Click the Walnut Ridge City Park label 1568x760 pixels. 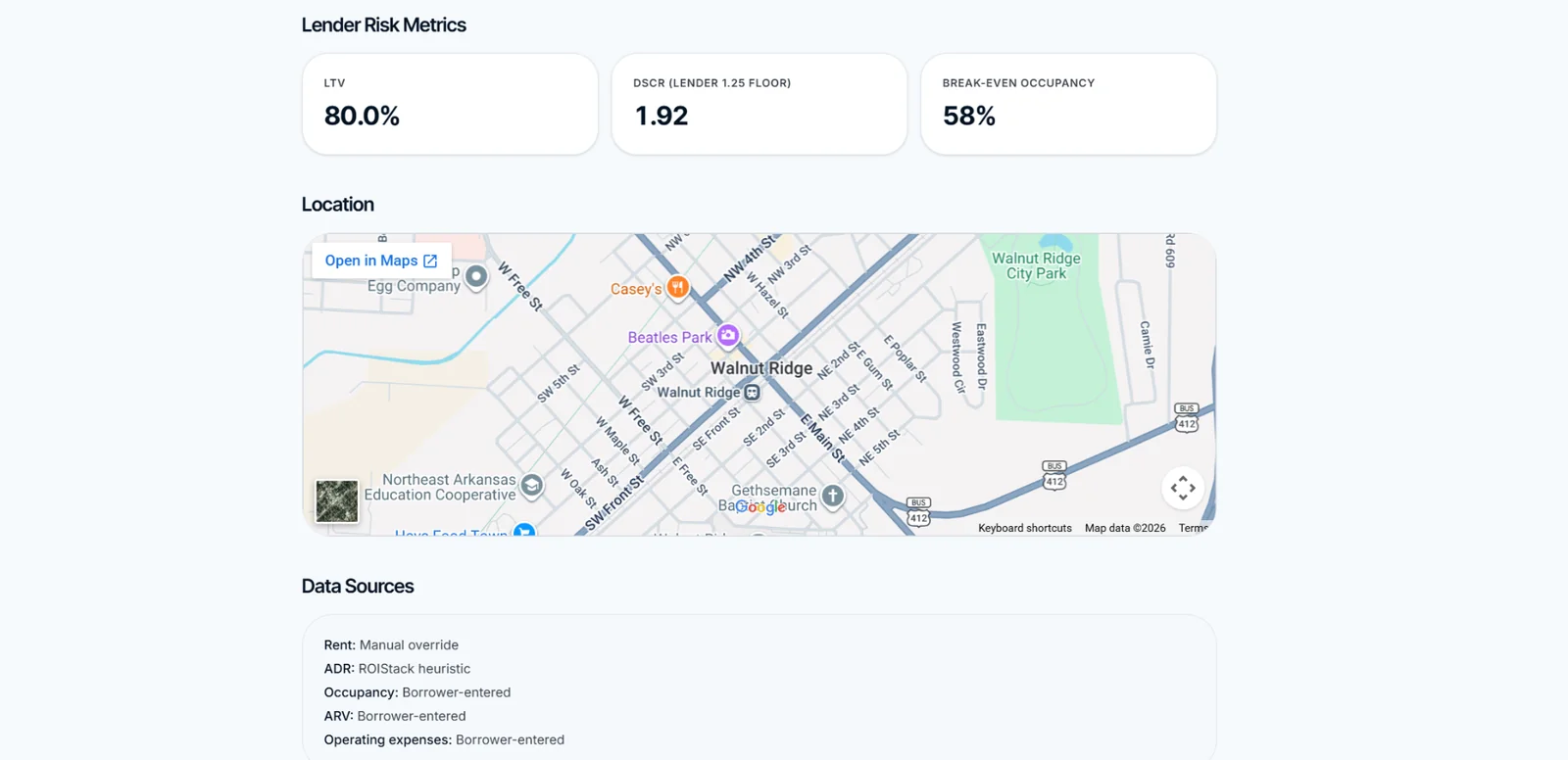pos(1036,265)
